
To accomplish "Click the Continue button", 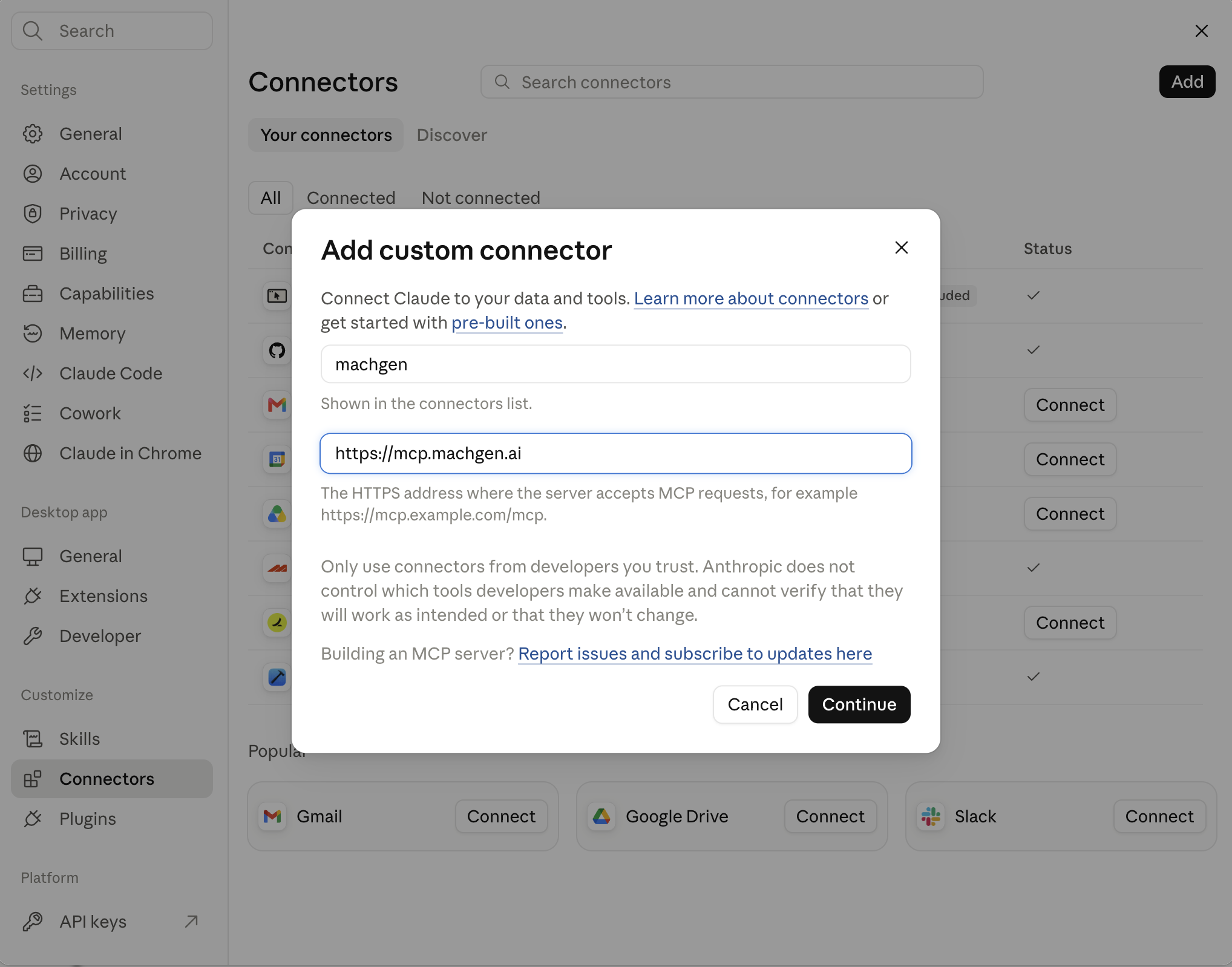I will tap(859, 704).
